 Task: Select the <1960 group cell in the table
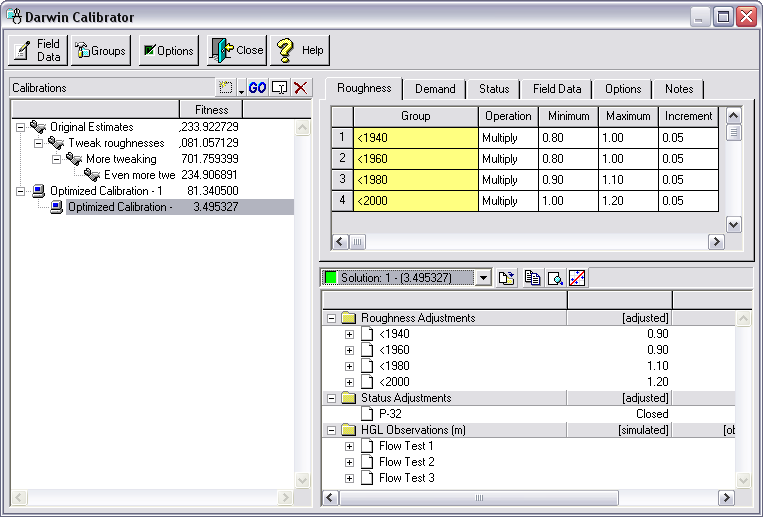pyautogui.click(x=416, y=159)
